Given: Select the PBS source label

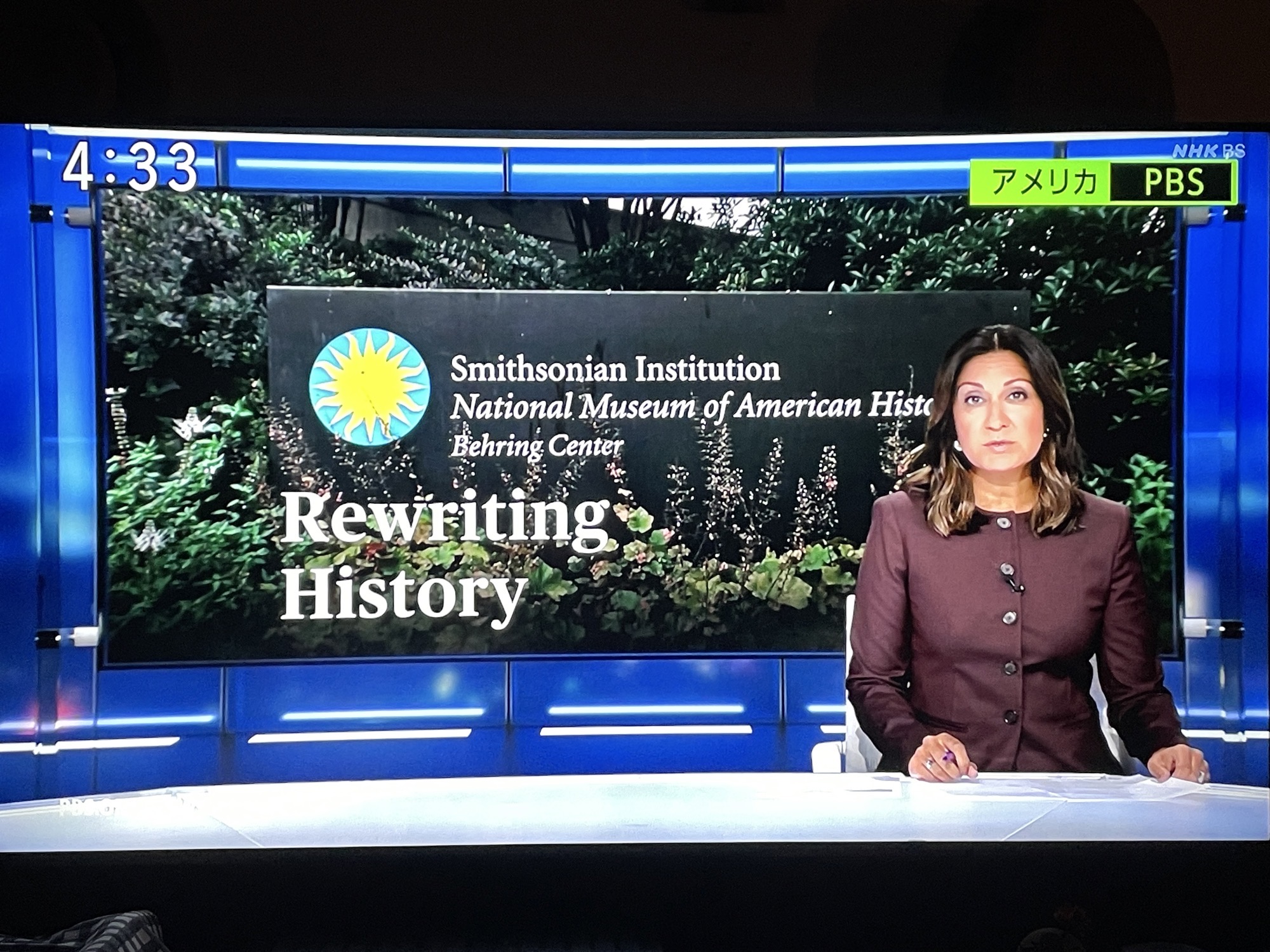Looking at the screenshot, I should (1173, 183).
